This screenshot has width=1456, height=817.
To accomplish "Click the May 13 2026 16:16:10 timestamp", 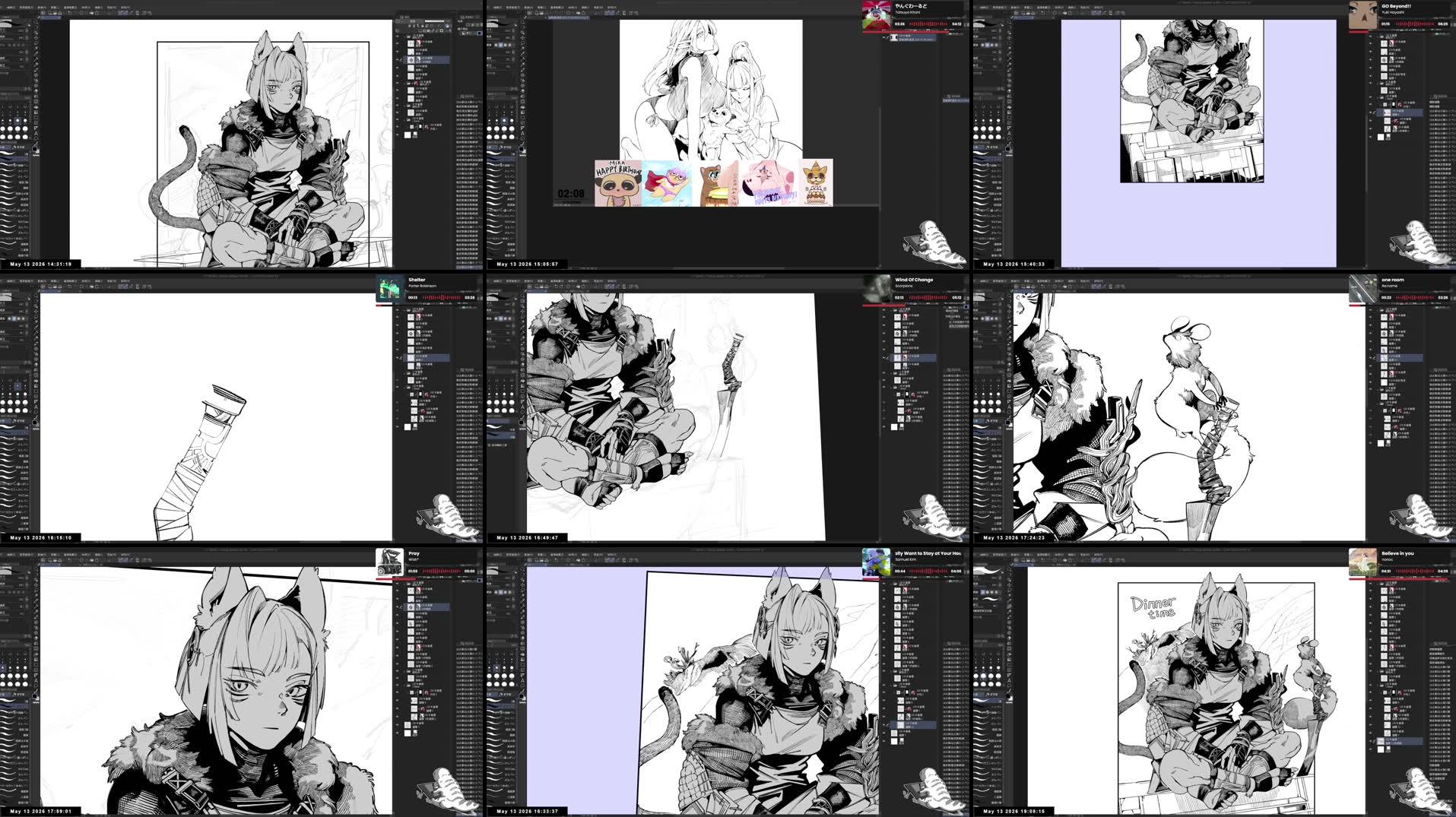I will click(x=41, y=537).
